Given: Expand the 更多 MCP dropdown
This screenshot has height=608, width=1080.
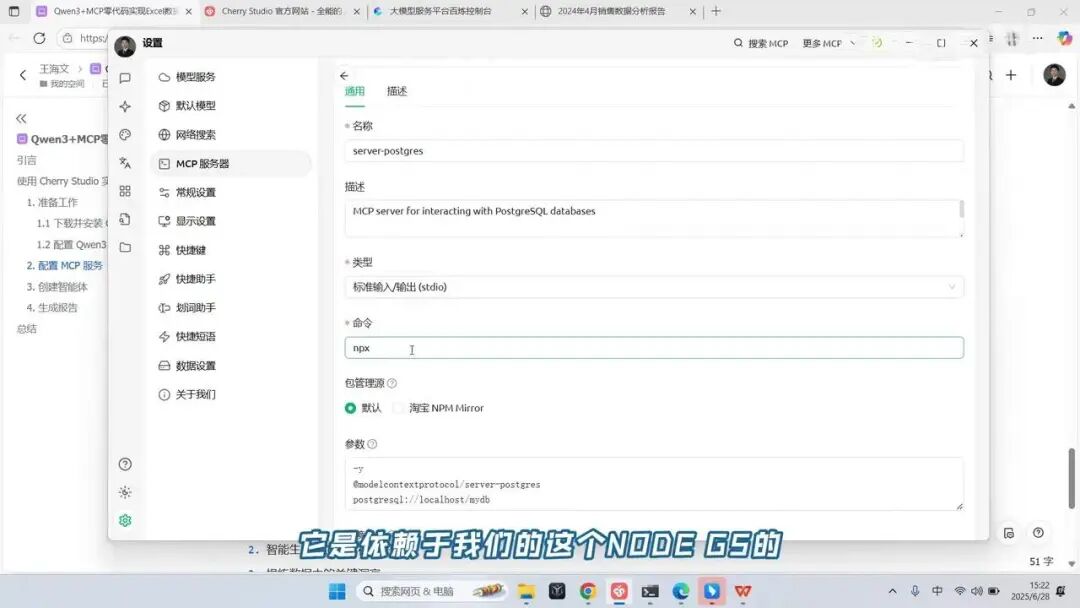Looking at the screenshot, I should pyautogui.click(x=829, y=43).
